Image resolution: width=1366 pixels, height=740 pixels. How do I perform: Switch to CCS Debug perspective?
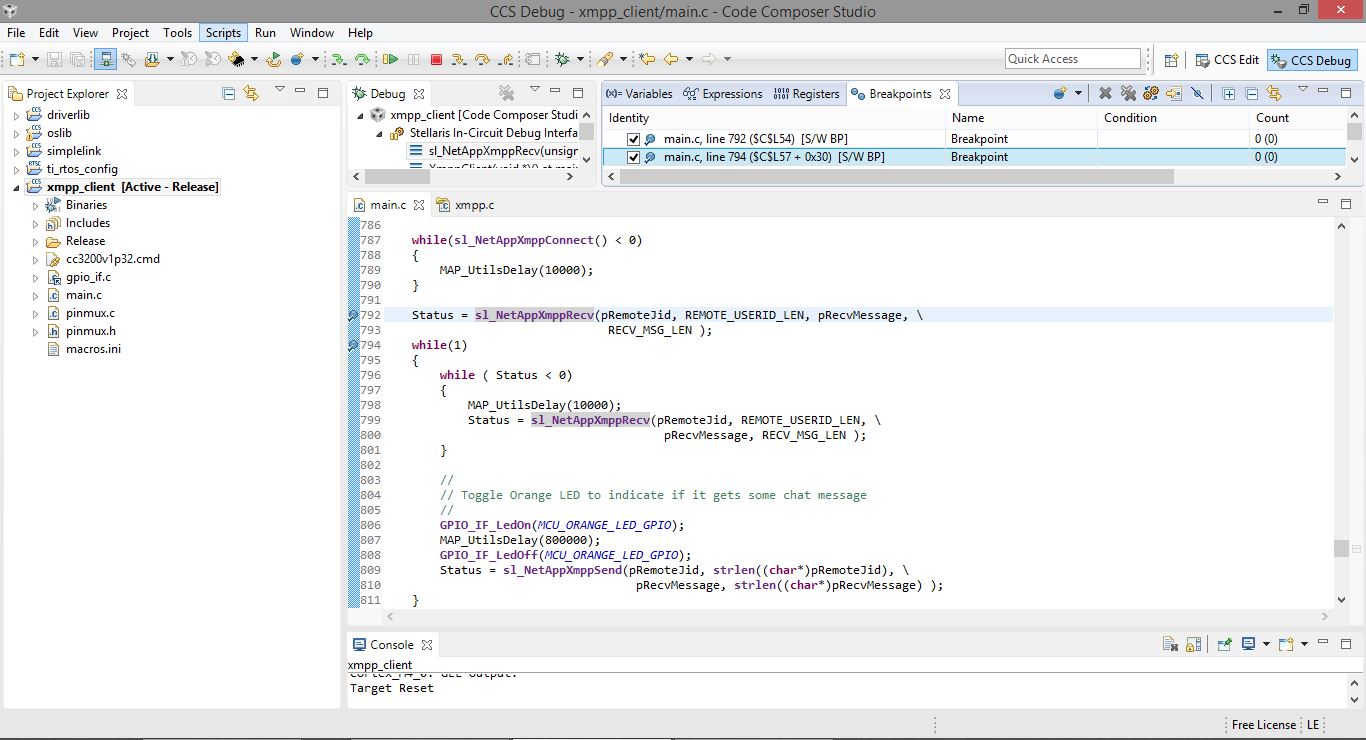pyautogui.click(x=1311, y=60)
